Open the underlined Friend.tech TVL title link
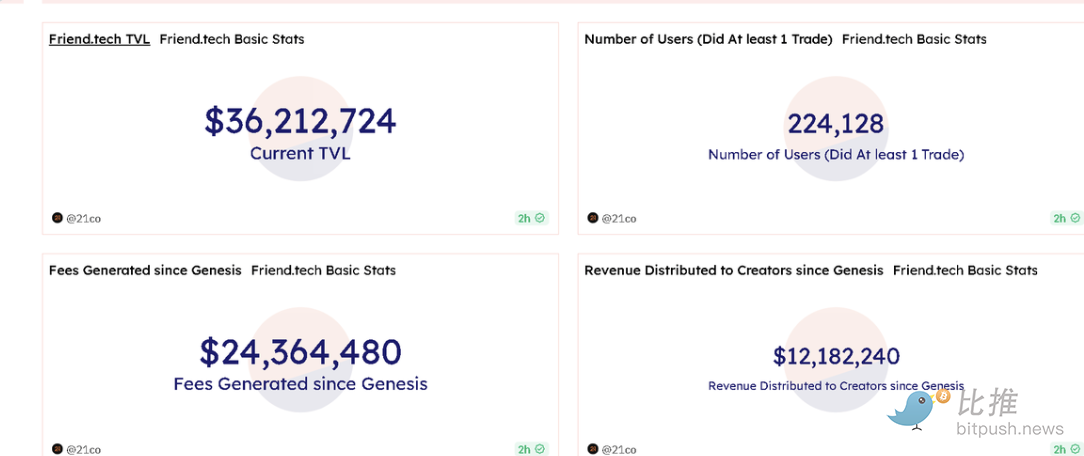This screenshot has height=456, width=1084. [99, 39]
